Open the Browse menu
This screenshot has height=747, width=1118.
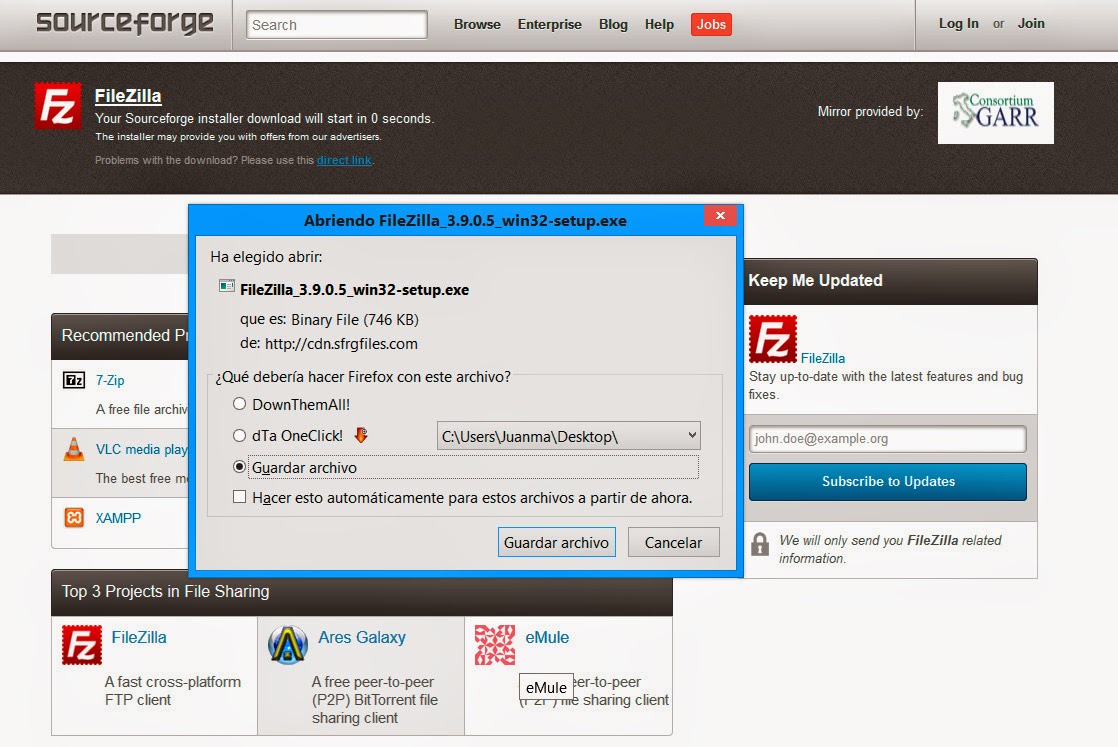[477, 24]
